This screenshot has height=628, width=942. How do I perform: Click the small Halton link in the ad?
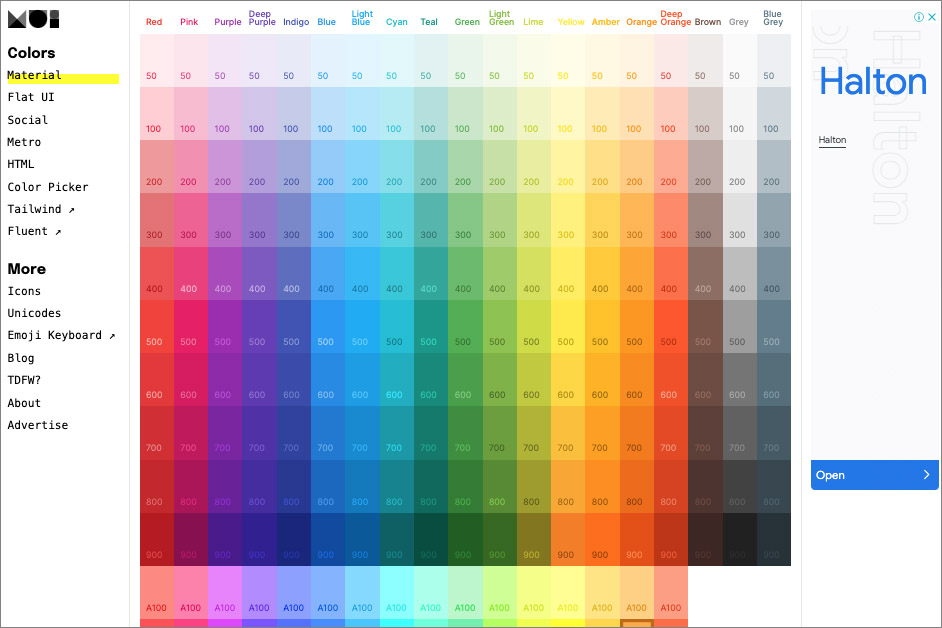pos(832,141)
